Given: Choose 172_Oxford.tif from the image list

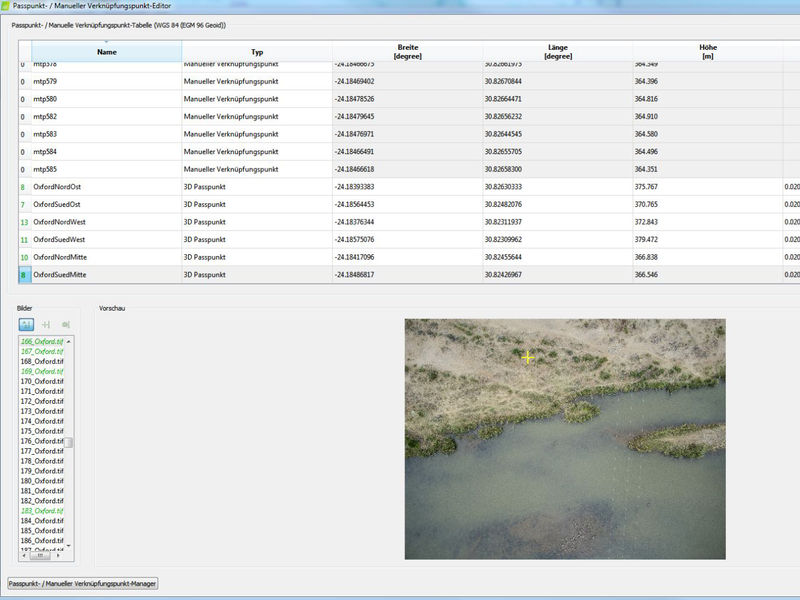Looking at the screenshot, I should pos(42,401).
